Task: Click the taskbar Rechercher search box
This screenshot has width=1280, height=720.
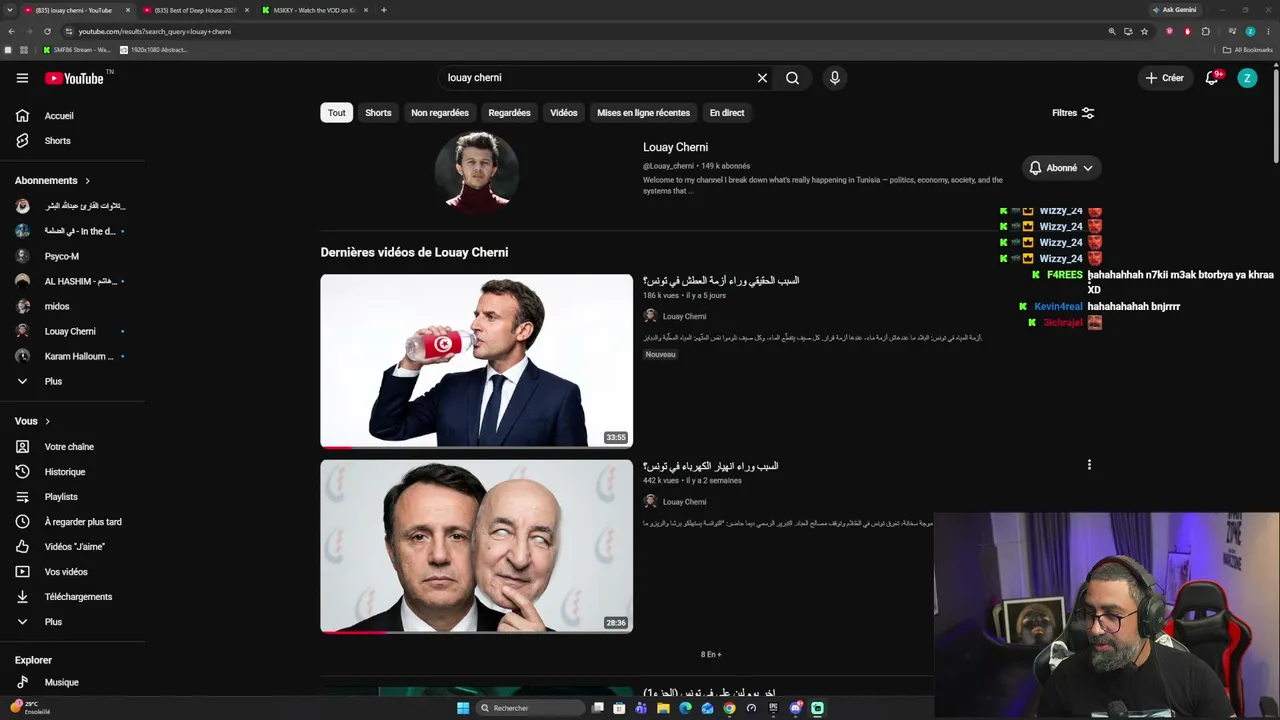Action: 528,708
